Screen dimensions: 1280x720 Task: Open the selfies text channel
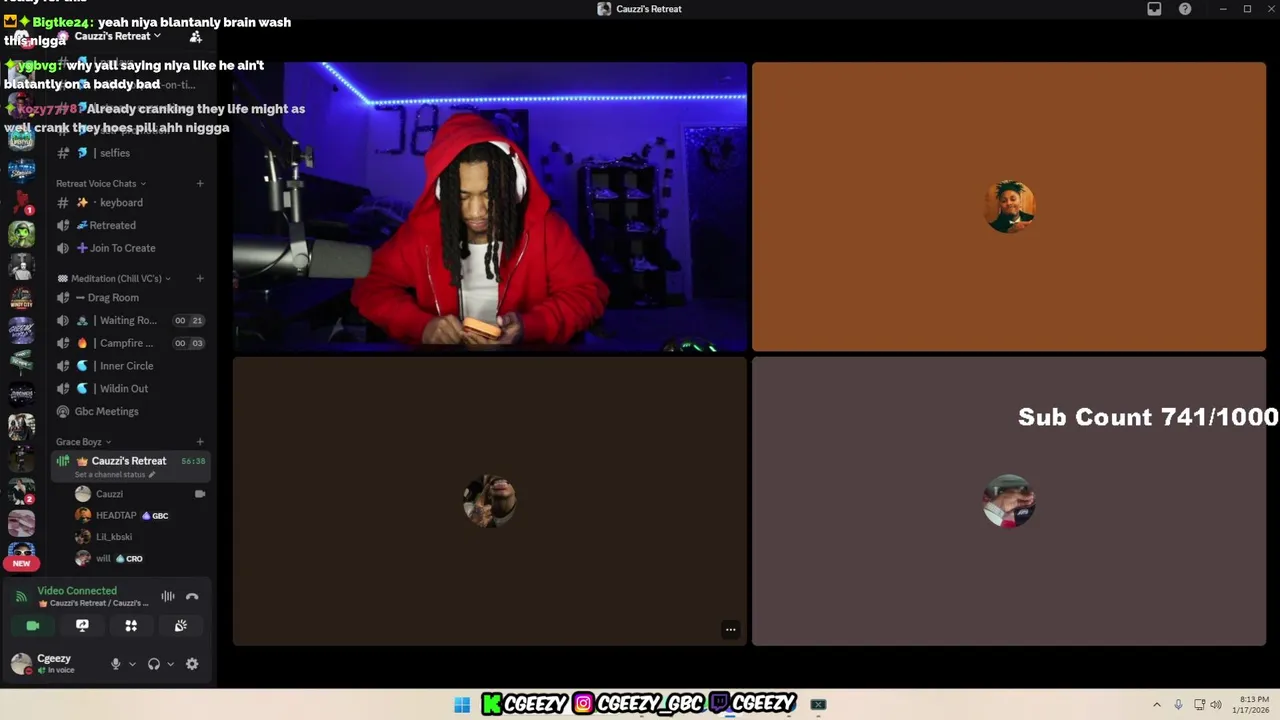(x=132, y=153)
